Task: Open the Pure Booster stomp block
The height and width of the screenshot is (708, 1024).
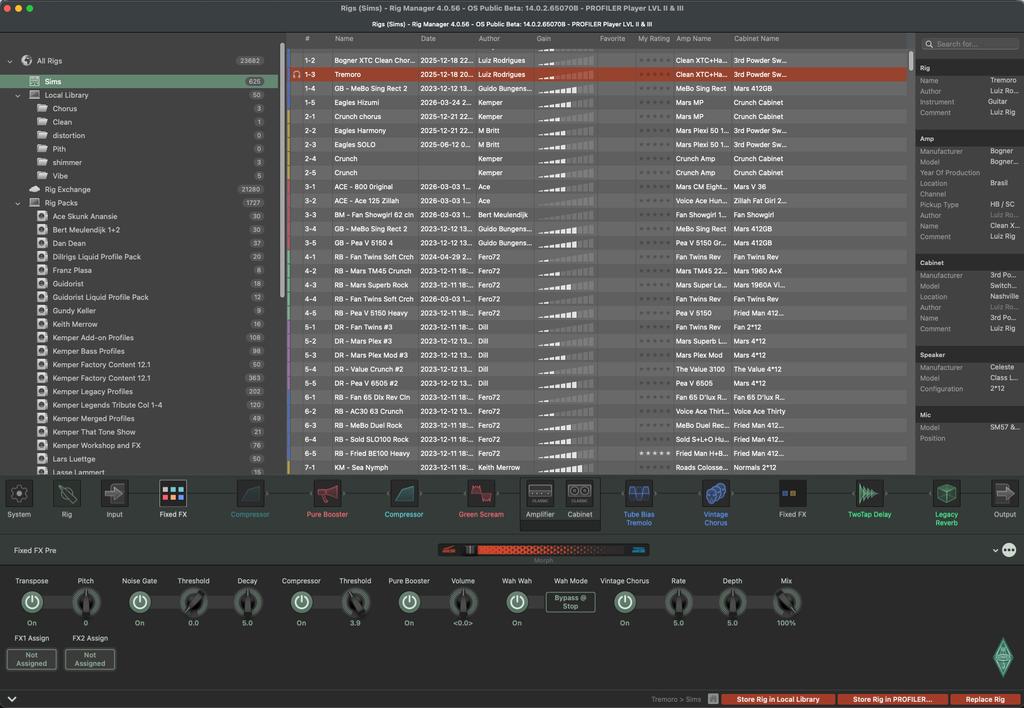Action: click(327, 494)
